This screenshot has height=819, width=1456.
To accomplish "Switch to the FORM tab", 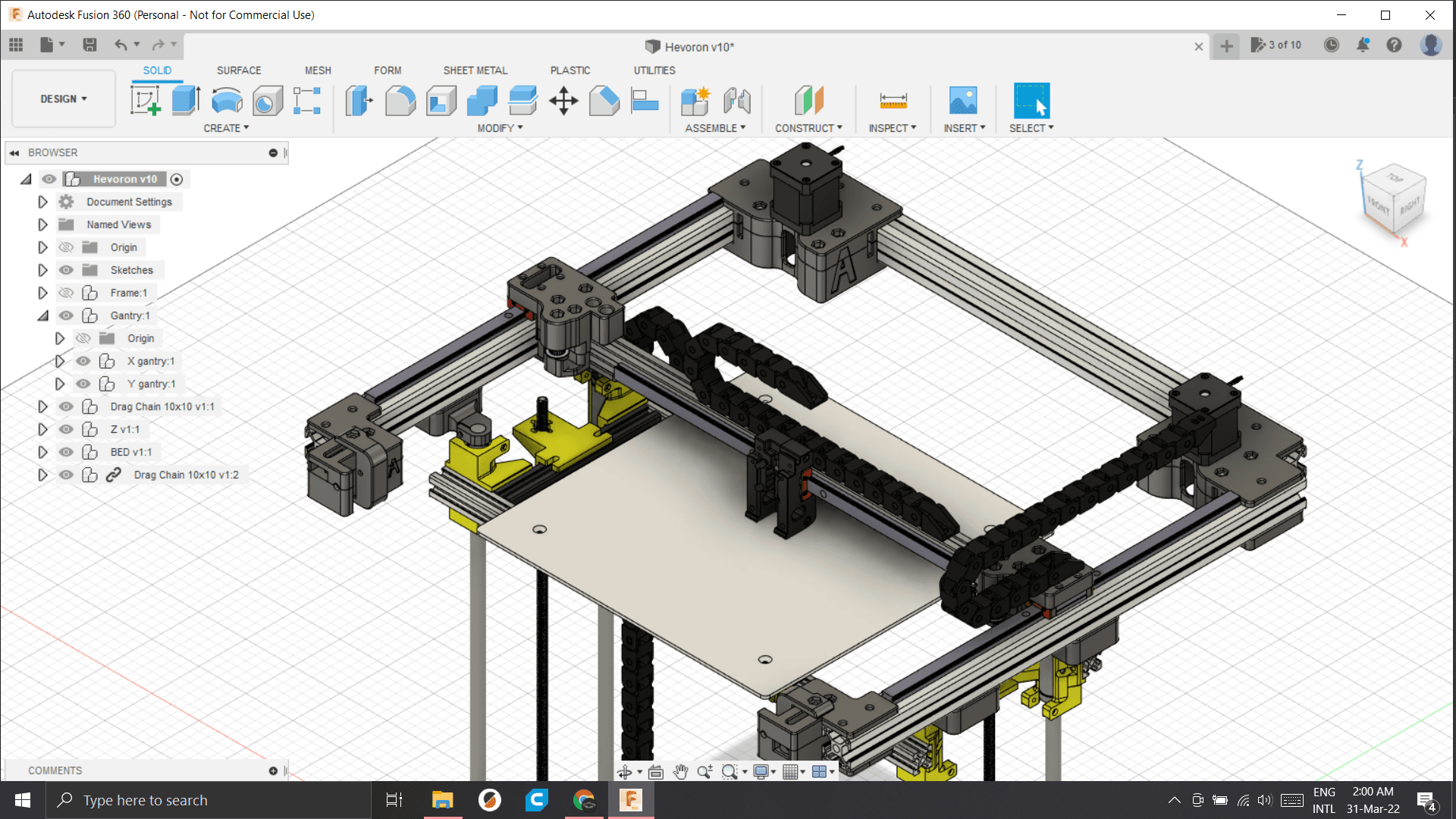I will [388, 70].
